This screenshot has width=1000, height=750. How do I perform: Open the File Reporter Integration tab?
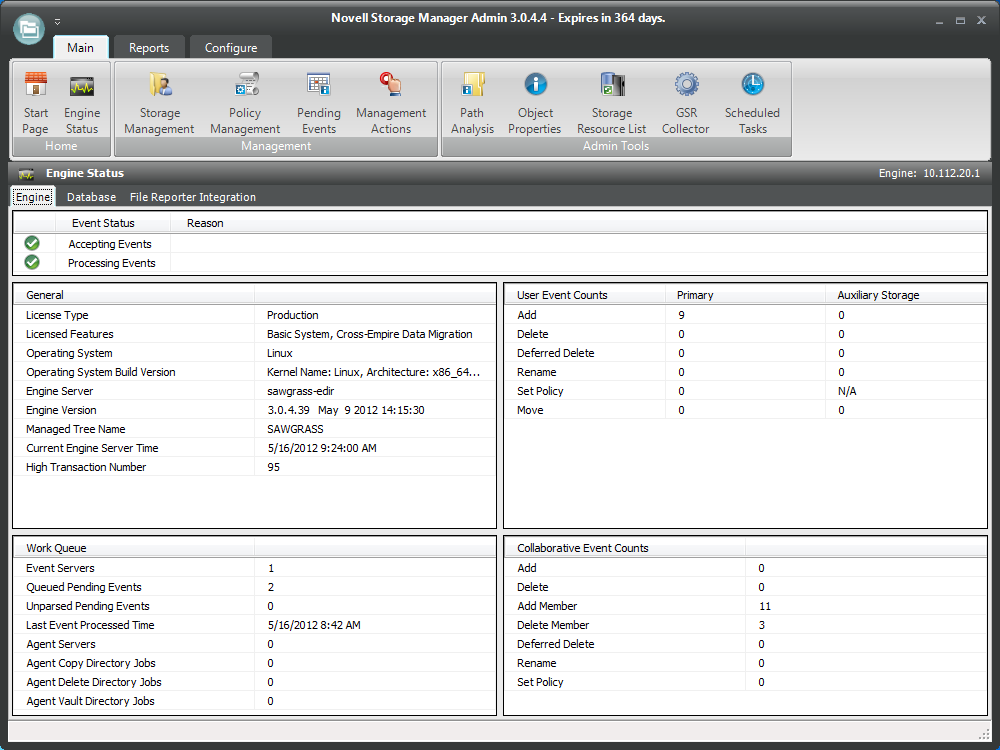tap(193, 197)
